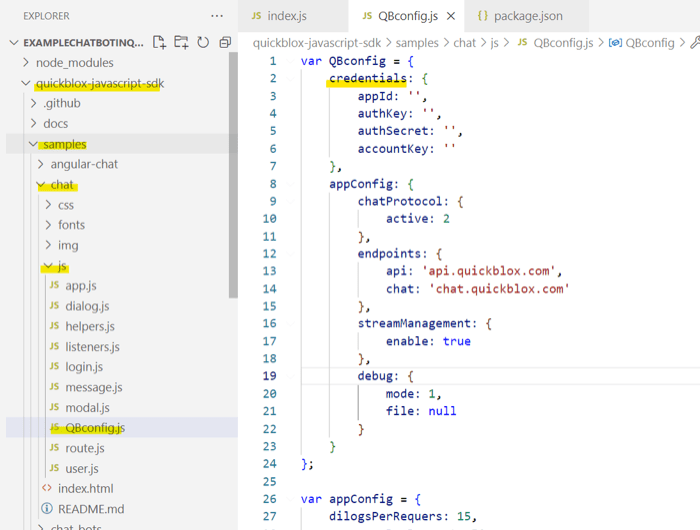
Task: Click line number 1 in the gutter
Action: pyautogui.click(x=273, y=61)
